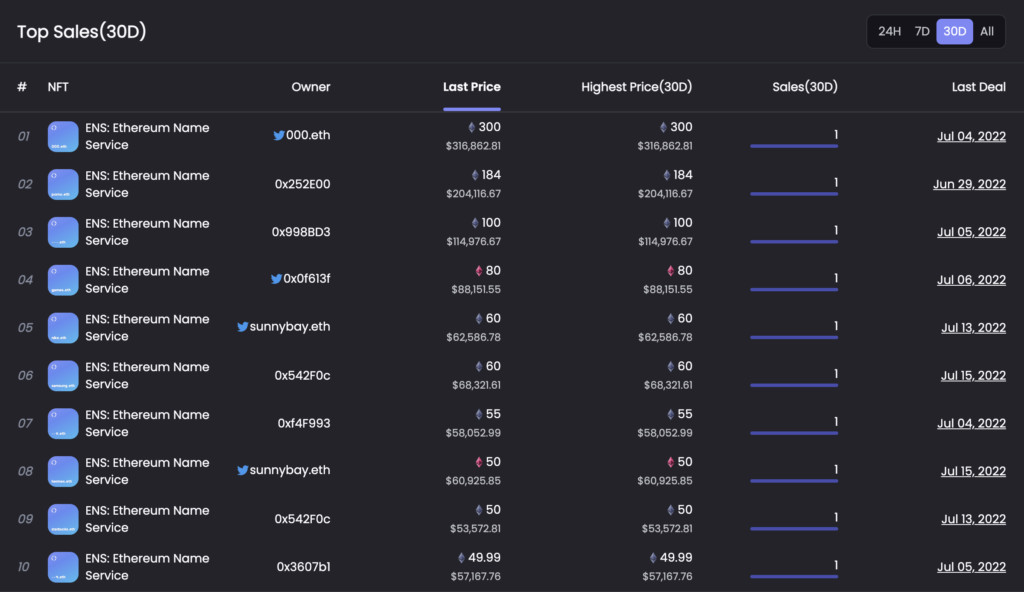Click ETH icon beside Highest Price 100
This screenshot has width=1024, height=592.
667,223
